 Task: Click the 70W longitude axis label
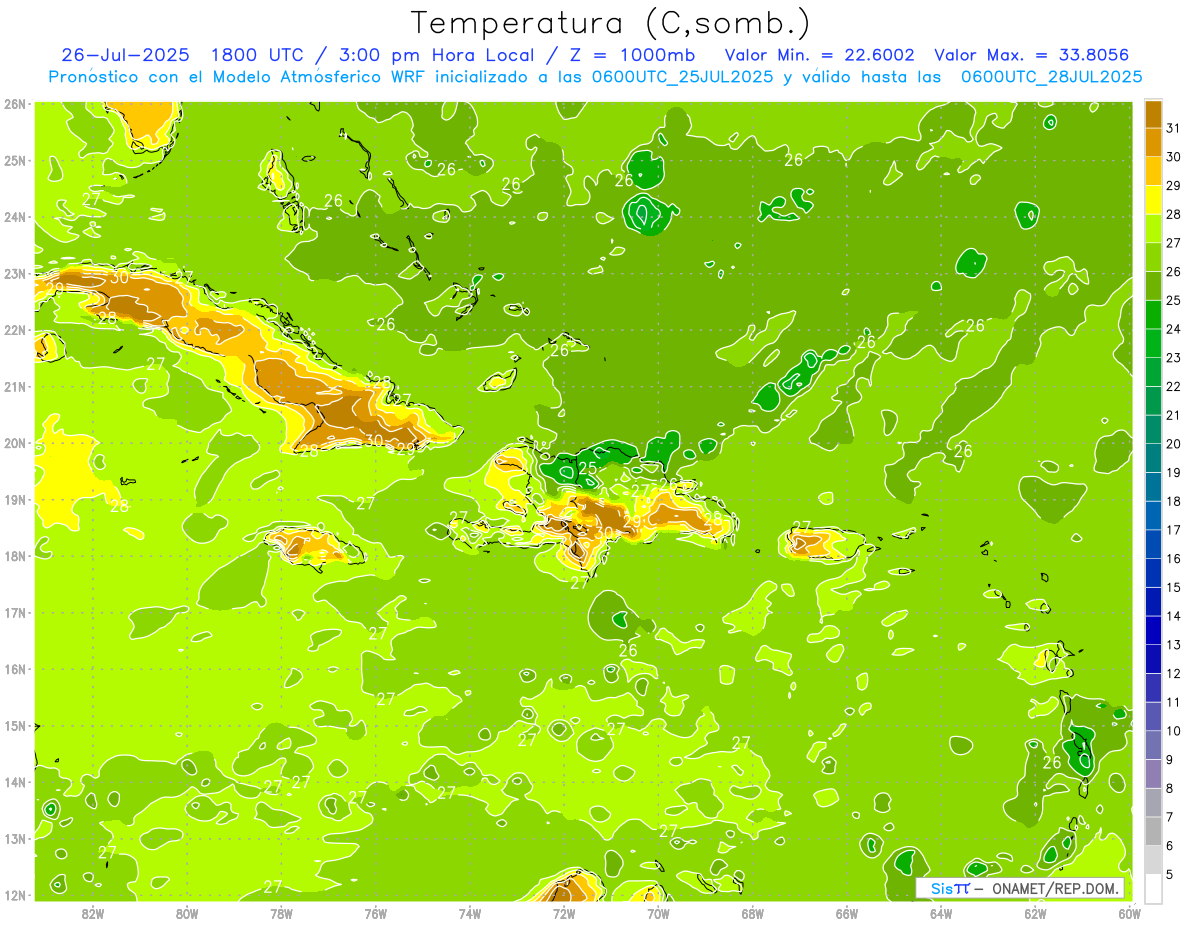tap(658, 913)
